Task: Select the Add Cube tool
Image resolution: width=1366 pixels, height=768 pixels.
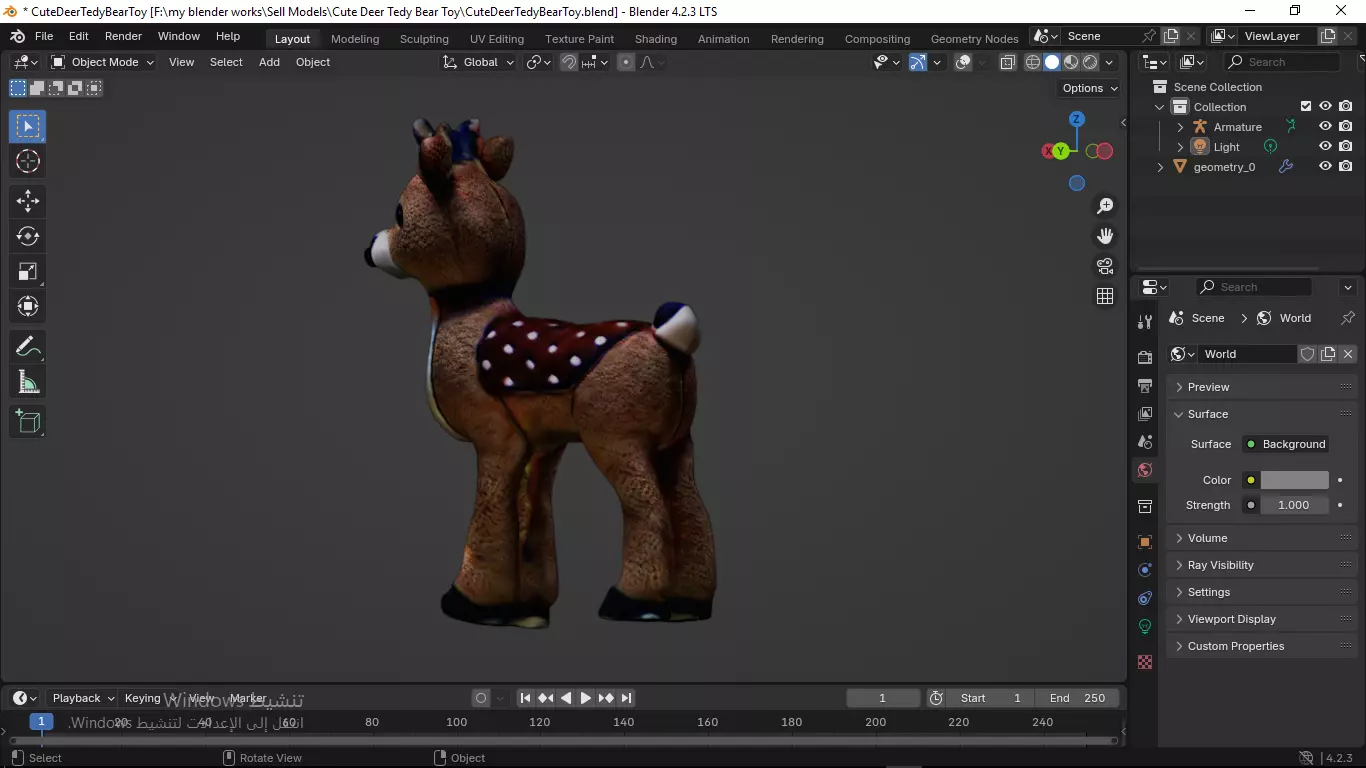Action: pyautogui.click(x=28, y=422)
